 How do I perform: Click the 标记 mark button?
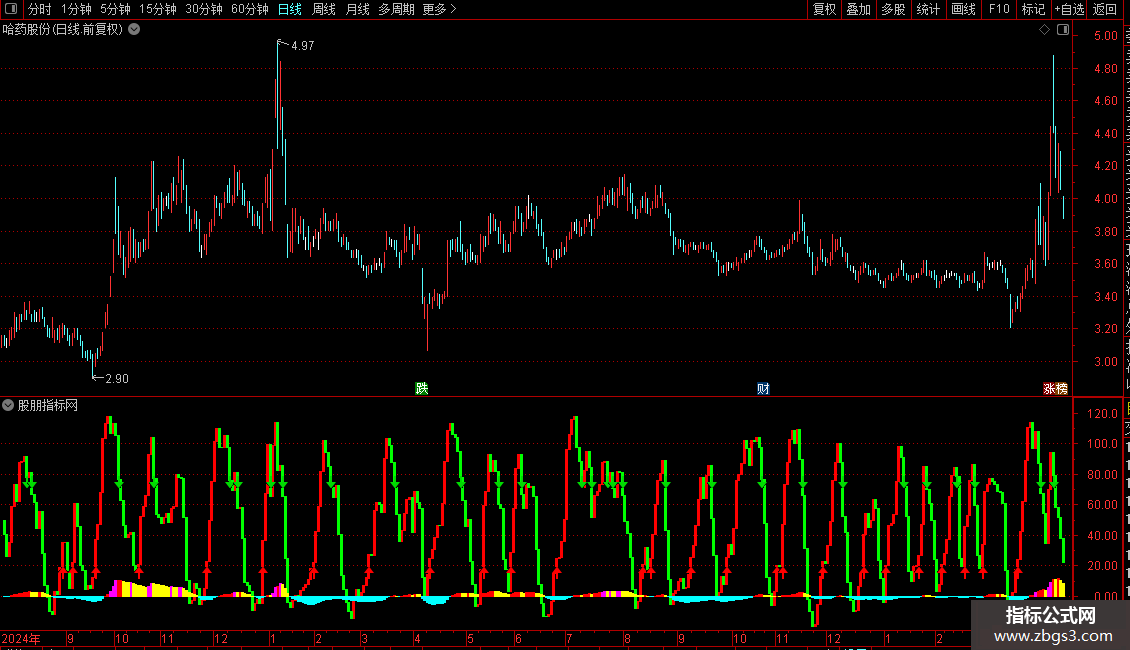[x=1033, y=9]
